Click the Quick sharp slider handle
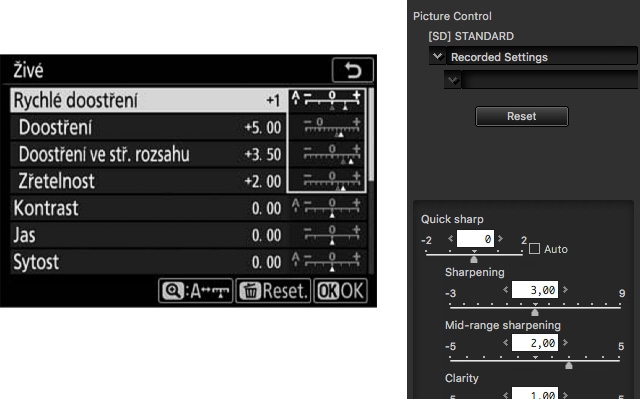Viewport: 640px width, 399px height. (x=474, y=259)
